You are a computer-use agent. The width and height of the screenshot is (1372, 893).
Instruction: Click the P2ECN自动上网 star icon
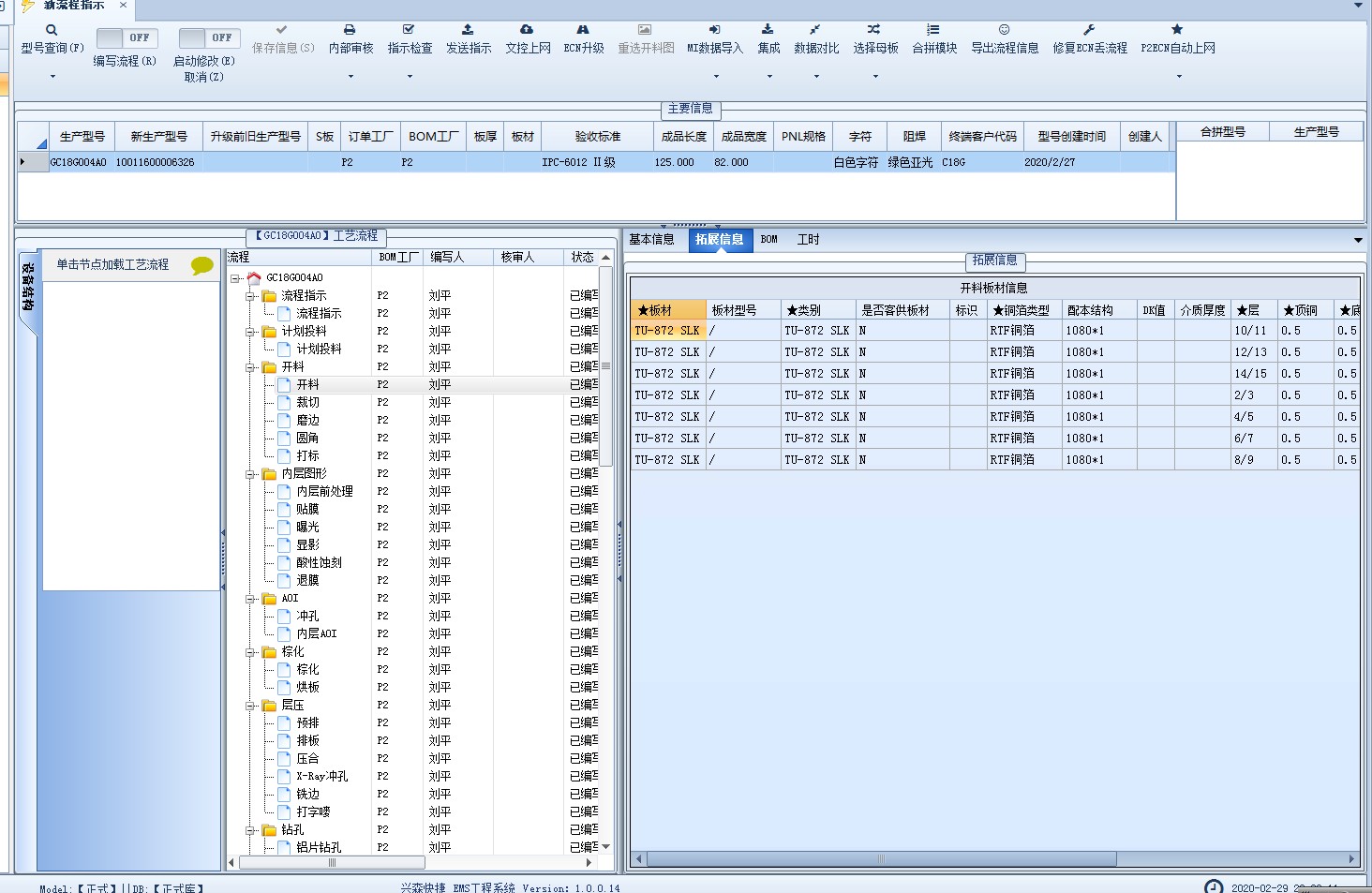(x=1177, y=30)
